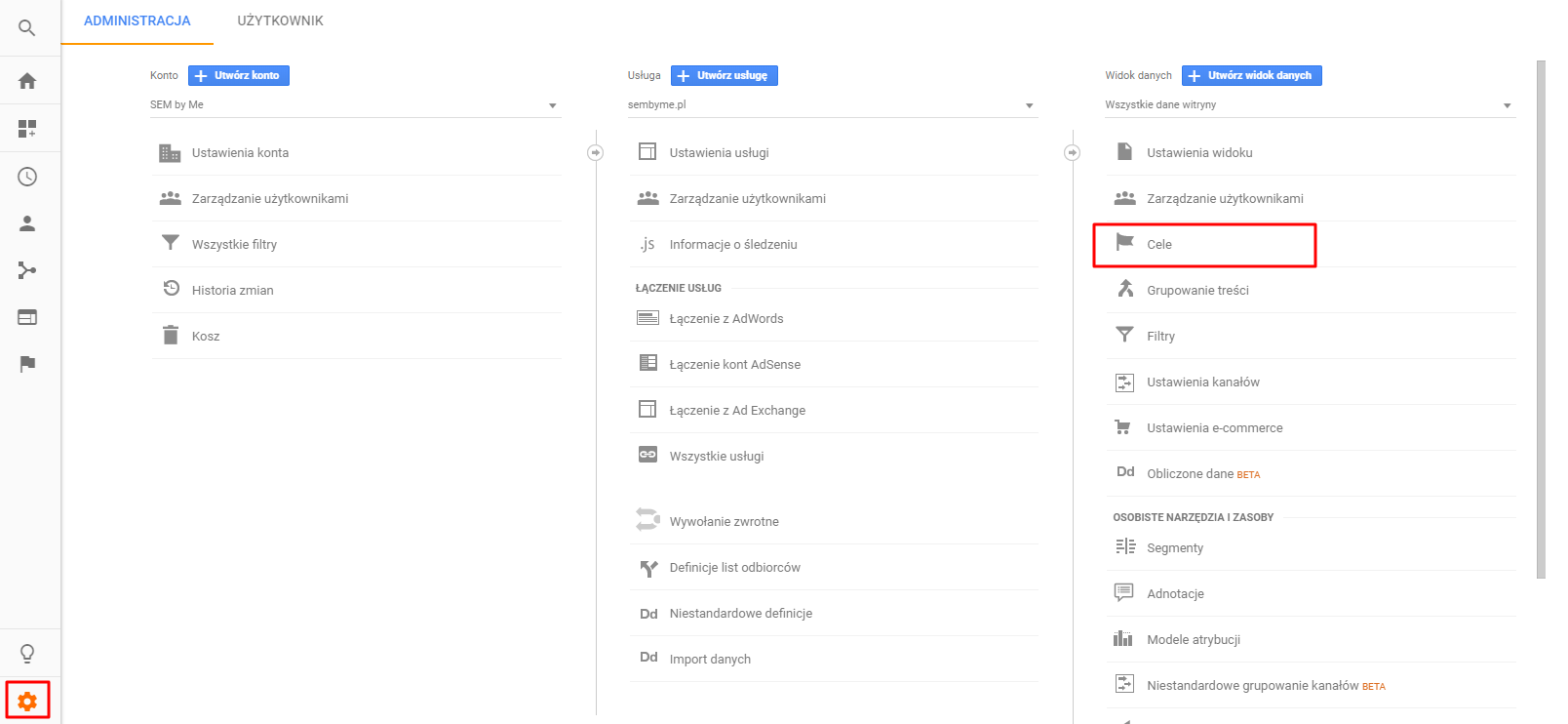This screenshot has height=724, width=1568.
Task: Open Informacje o śledzeniu
Action: coord(733,245)
